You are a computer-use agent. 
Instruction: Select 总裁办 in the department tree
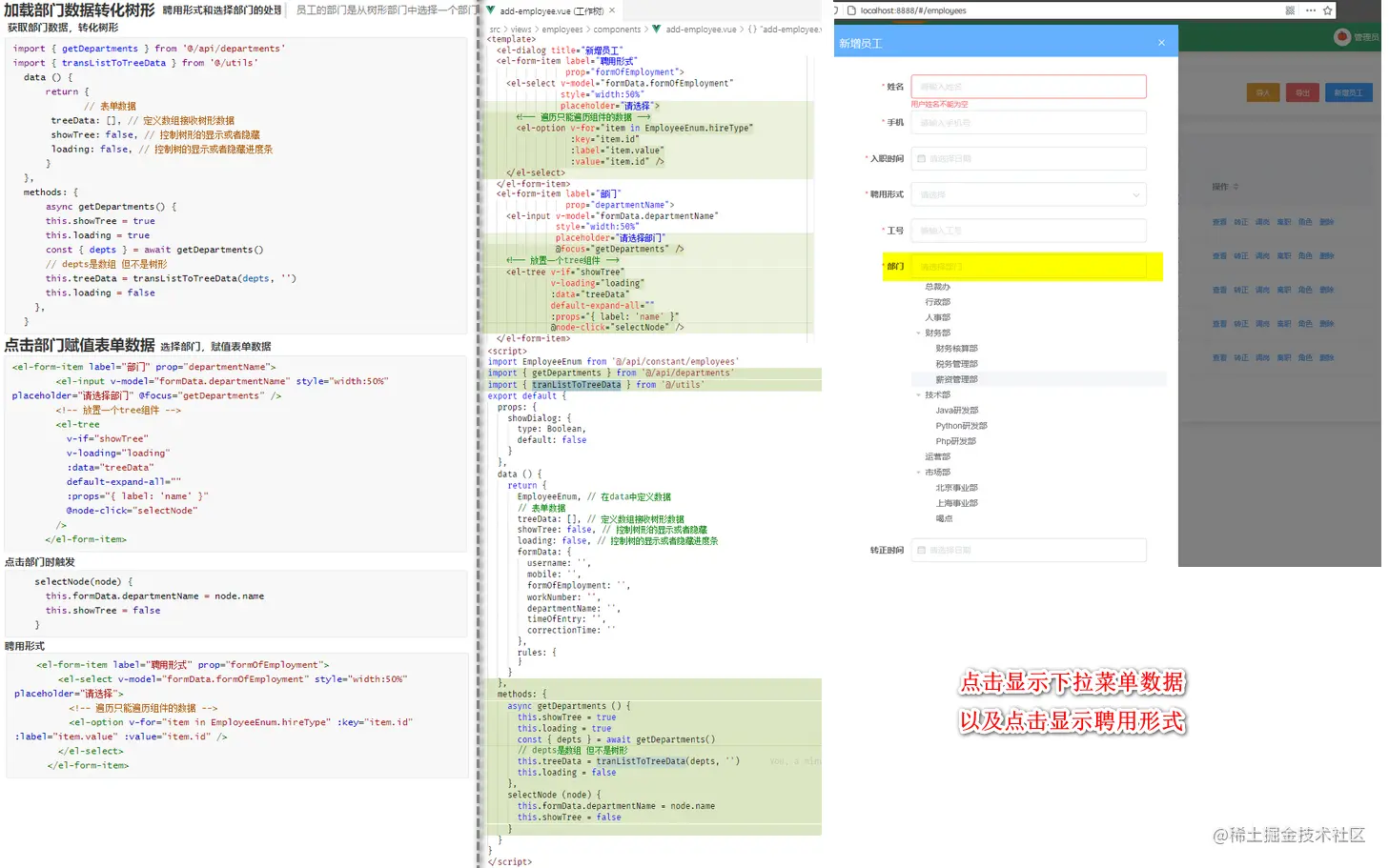937,287
